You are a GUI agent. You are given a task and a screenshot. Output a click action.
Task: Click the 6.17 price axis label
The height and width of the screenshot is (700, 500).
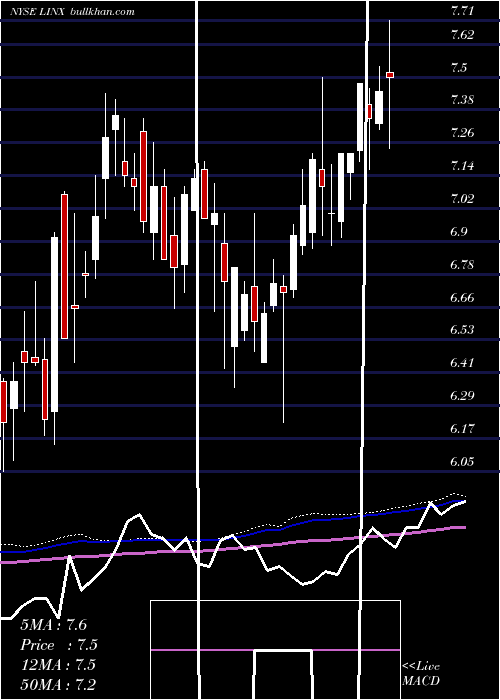[x=462, y=429]
